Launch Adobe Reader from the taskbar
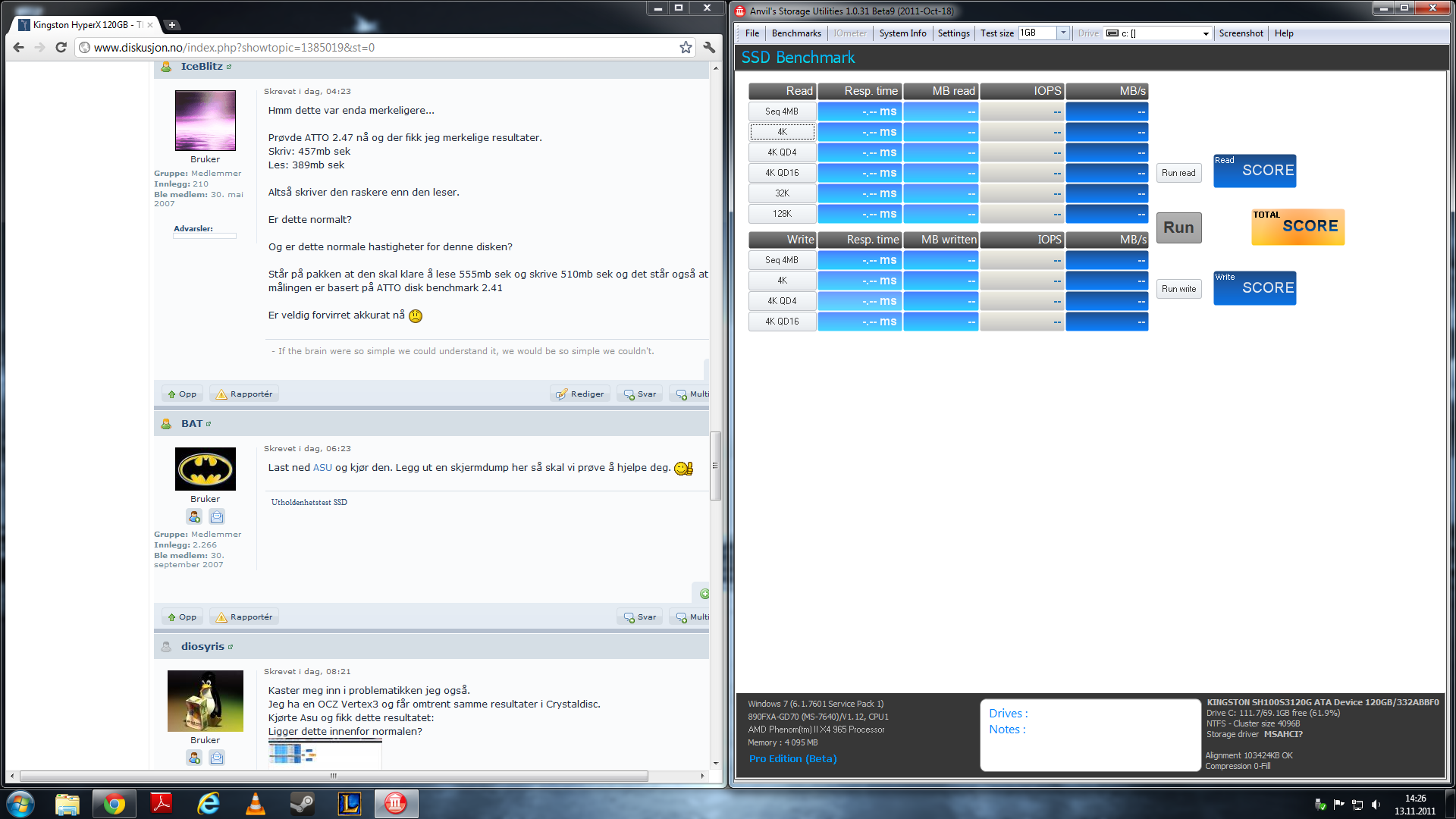Screen dimensions: 1456x819 coord(161,804)
